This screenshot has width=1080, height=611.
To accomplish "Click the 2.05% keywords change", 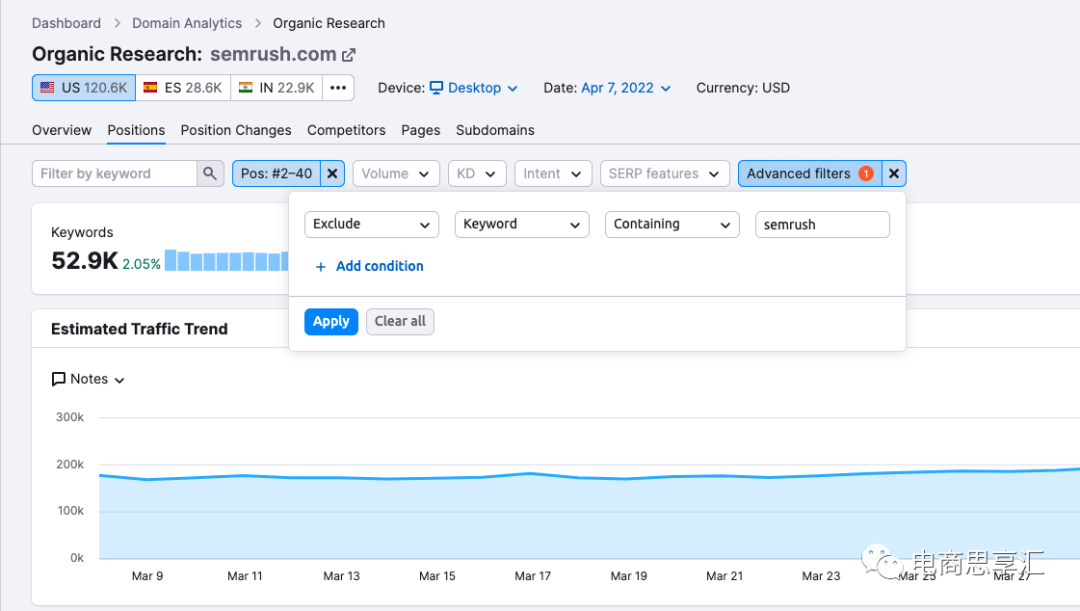I will point(141,264).
